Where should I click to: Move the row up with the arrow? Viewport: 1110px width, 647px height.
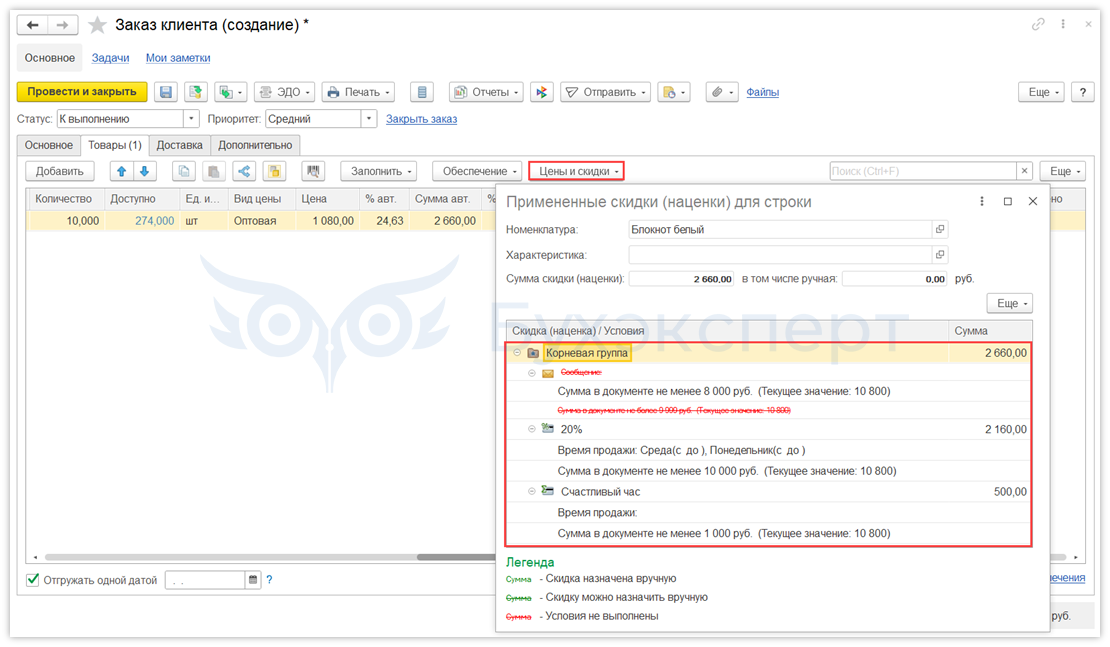(x=121, y=171)
